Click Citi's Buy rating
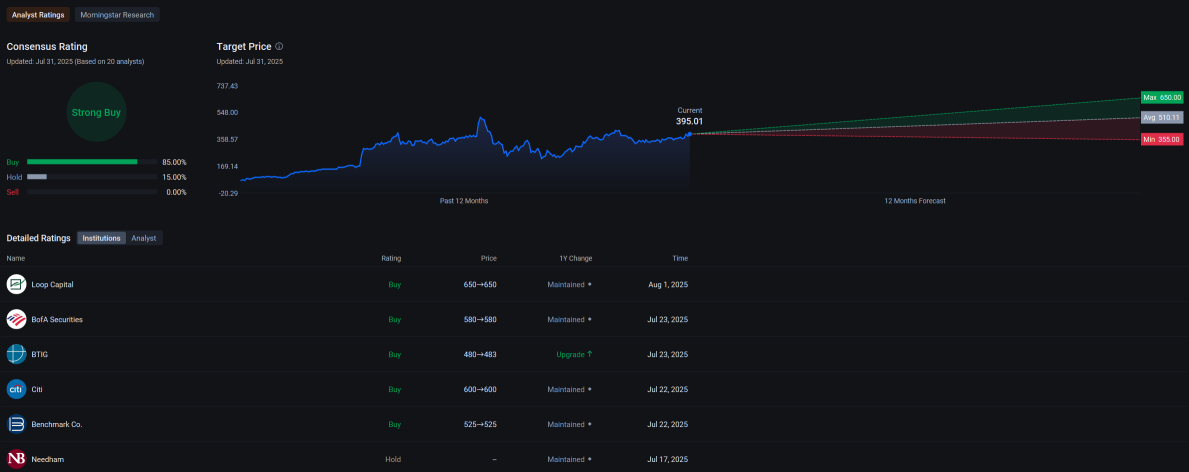Image resolution: width=1189 pixels, height=472 pixels. coord(395,389)
